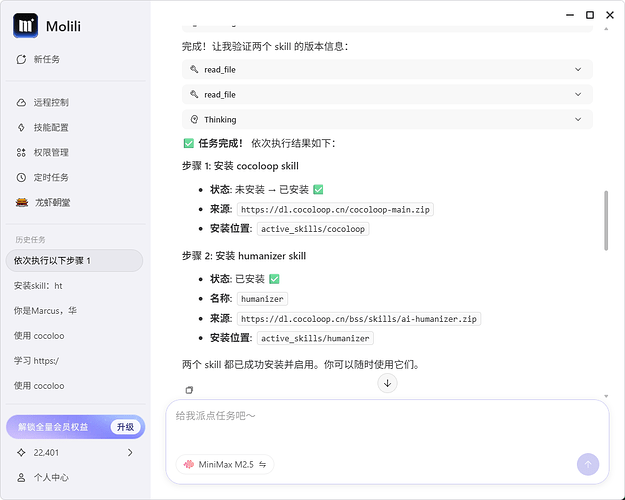Click the scrollbar down arrow
Image resolution: width=625 pixels, height=500 pixels.
click(606, 396)
